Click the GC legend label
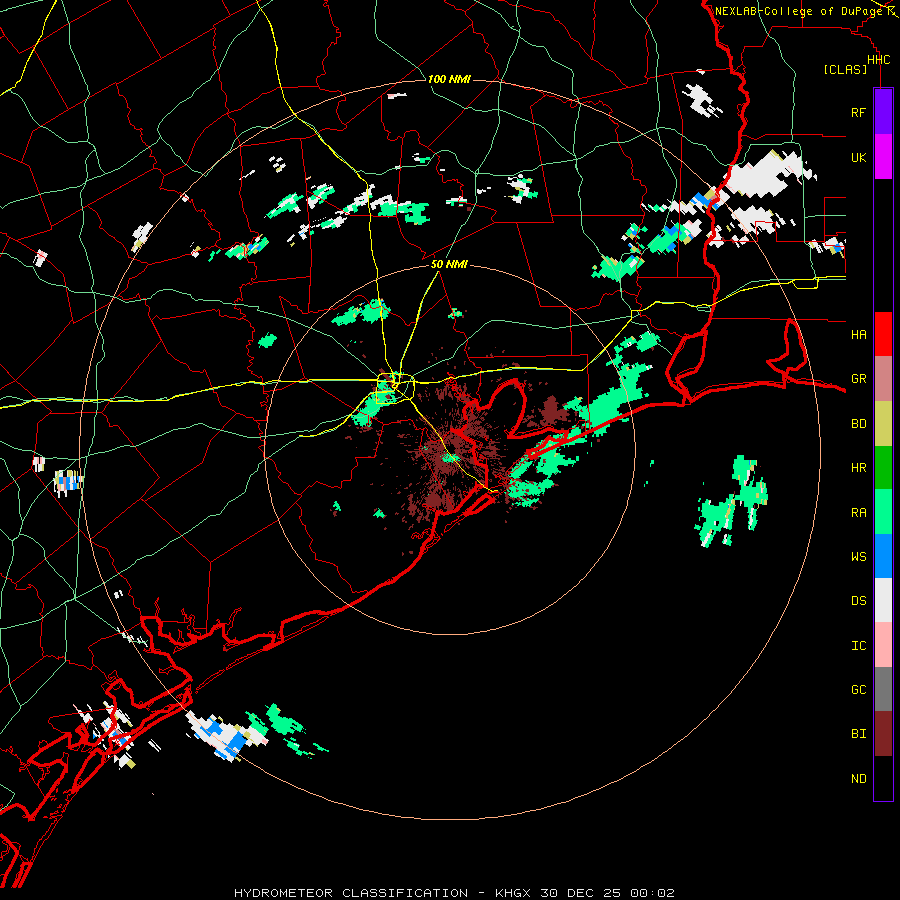Image resolution: width=900 pixels, height=900 pixels. click(858, 690)
